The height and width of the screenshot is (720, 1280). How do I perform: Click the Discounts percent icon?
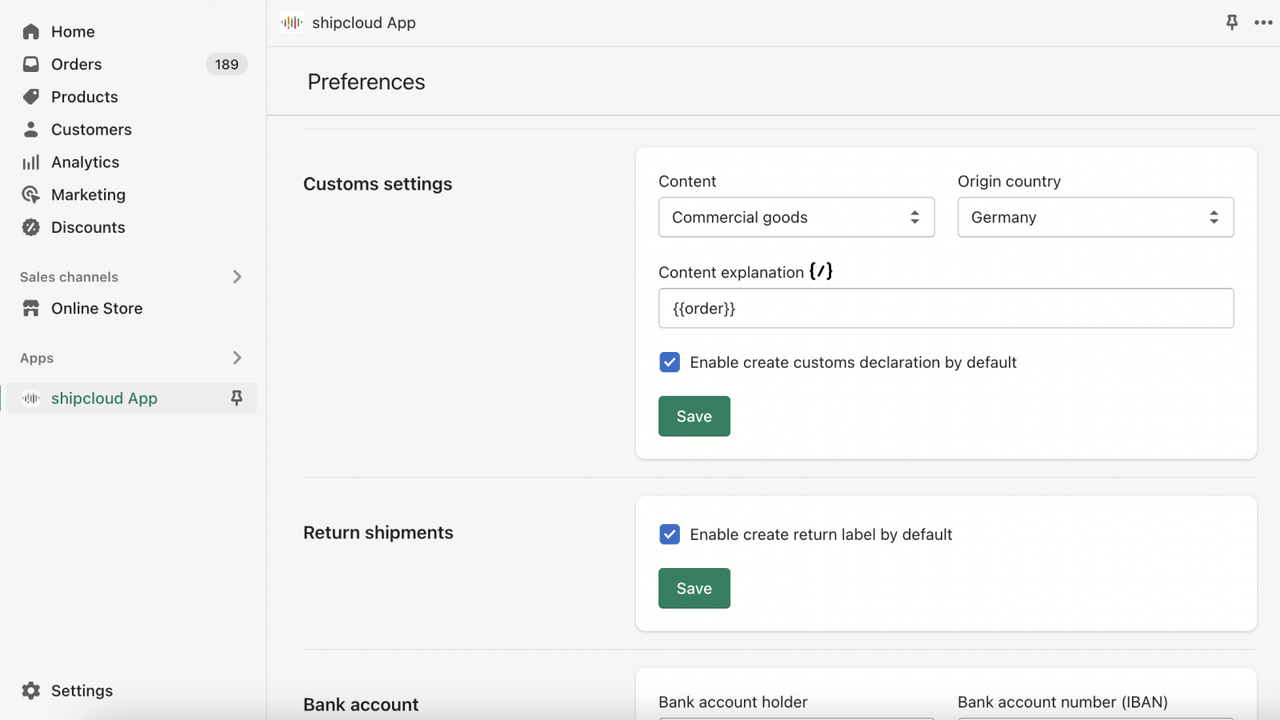[31, 227]
